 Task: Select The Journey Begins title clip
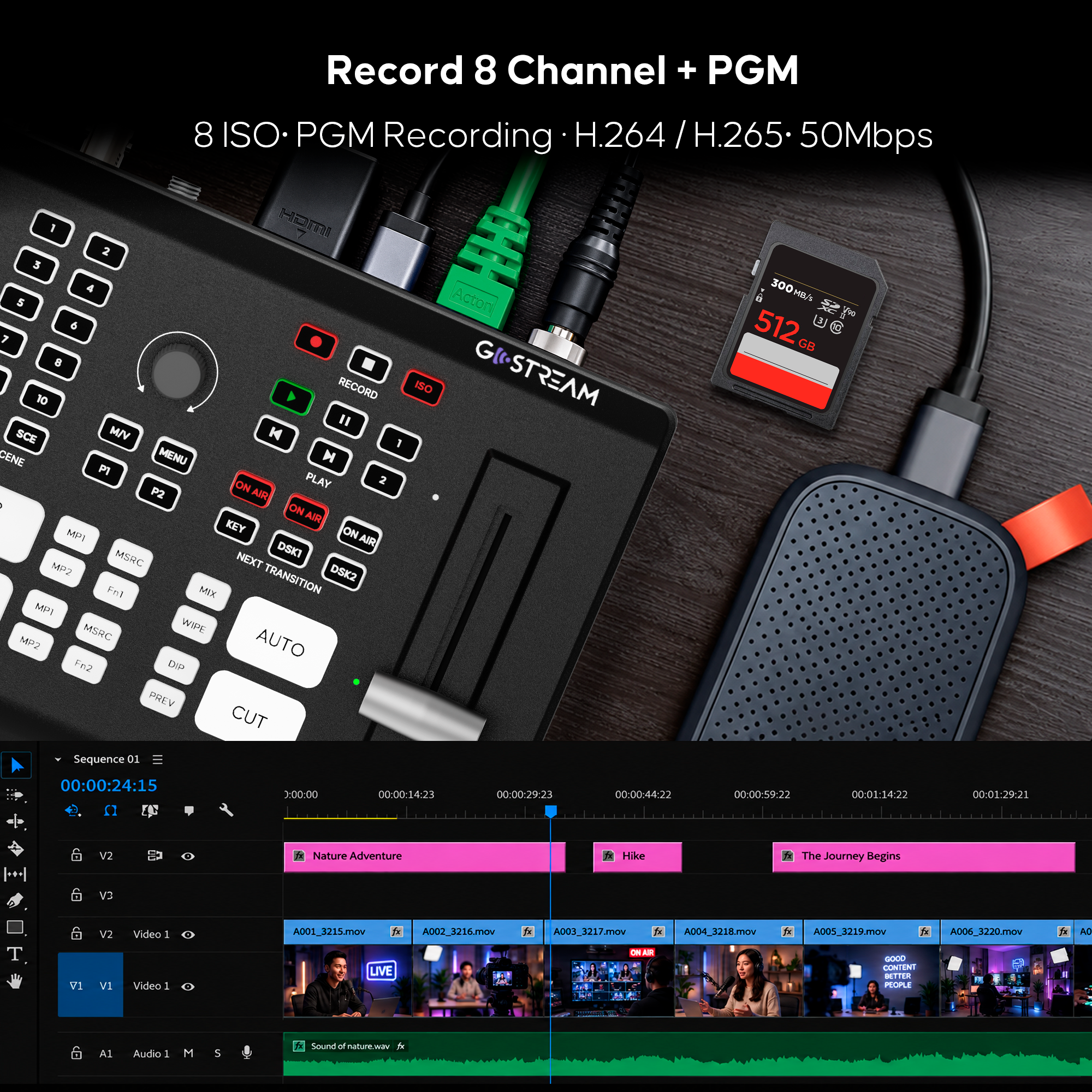coord(924,857)
